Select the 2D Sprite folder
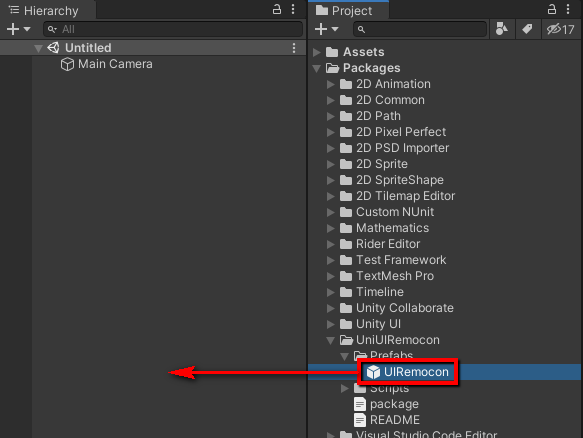This screenshot has height=438, width=583. click(382, 164)
